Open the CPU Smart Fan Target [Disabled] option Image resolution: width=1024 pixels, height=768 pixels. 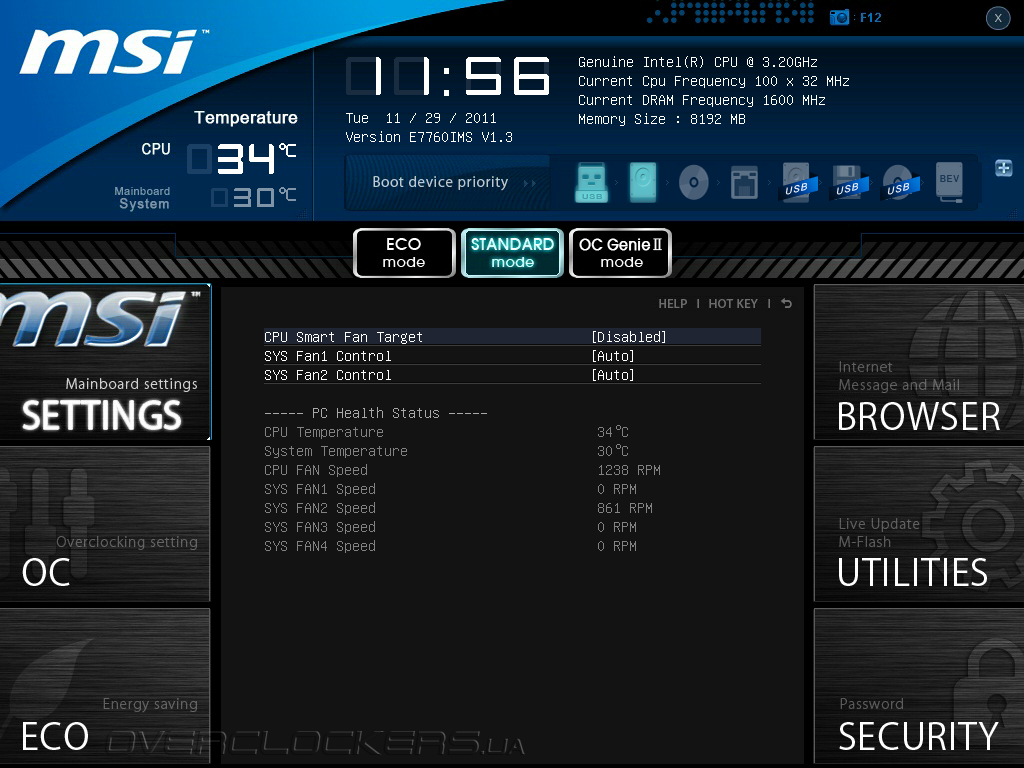tap(512, 337)
